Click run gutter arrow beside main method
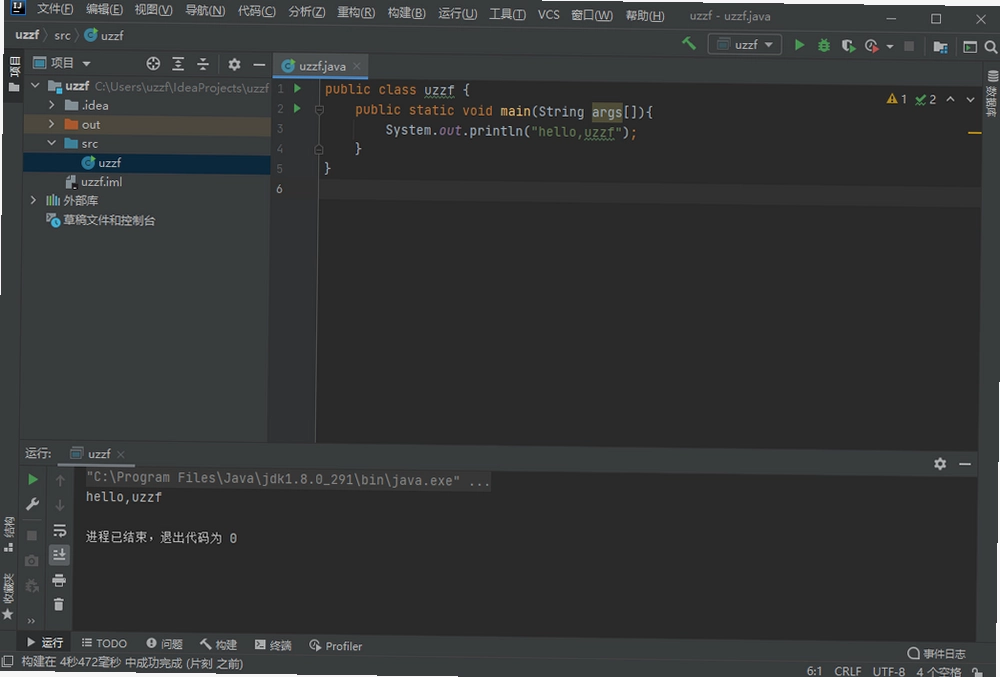 pyautogui.click(x=297, y=109)
